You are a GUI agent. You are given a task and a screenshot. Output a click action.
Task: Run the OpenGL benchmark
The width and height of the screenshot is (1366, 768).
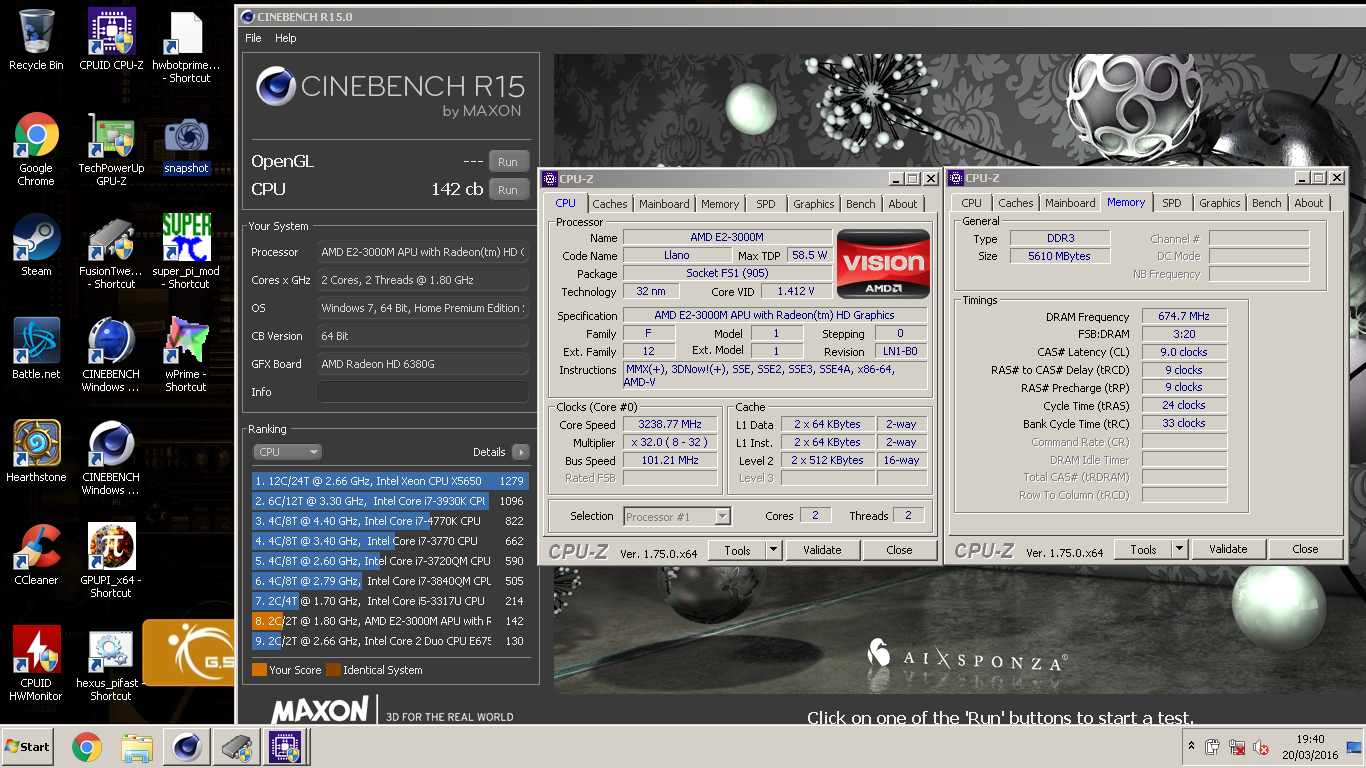click(508, 161)
